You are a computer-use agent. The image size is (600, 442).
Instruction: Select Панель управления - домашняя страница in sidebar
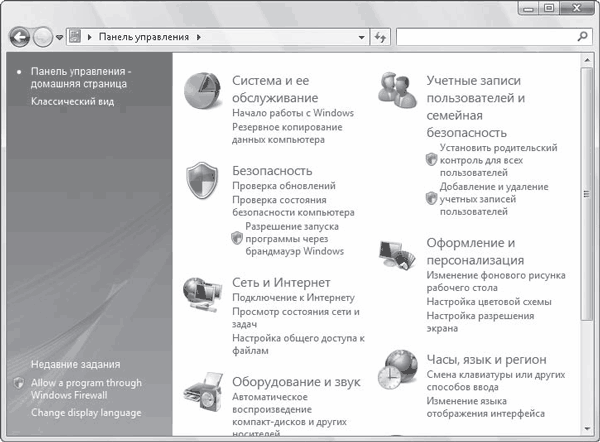81,77
